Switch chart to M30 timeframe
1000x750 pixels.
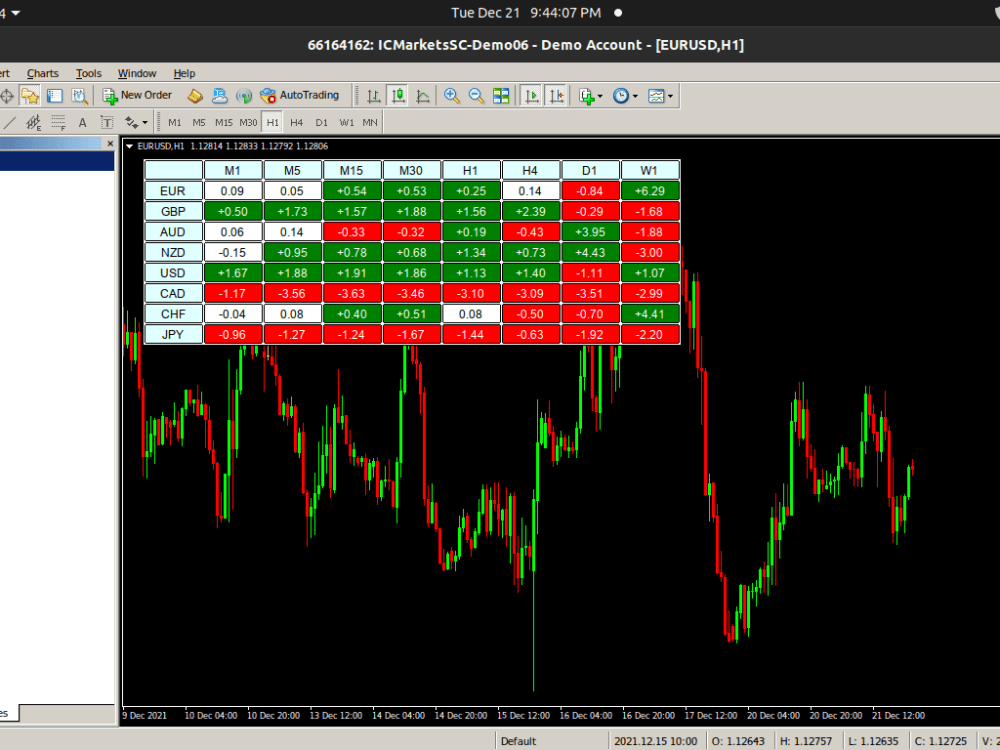(248, 122)
